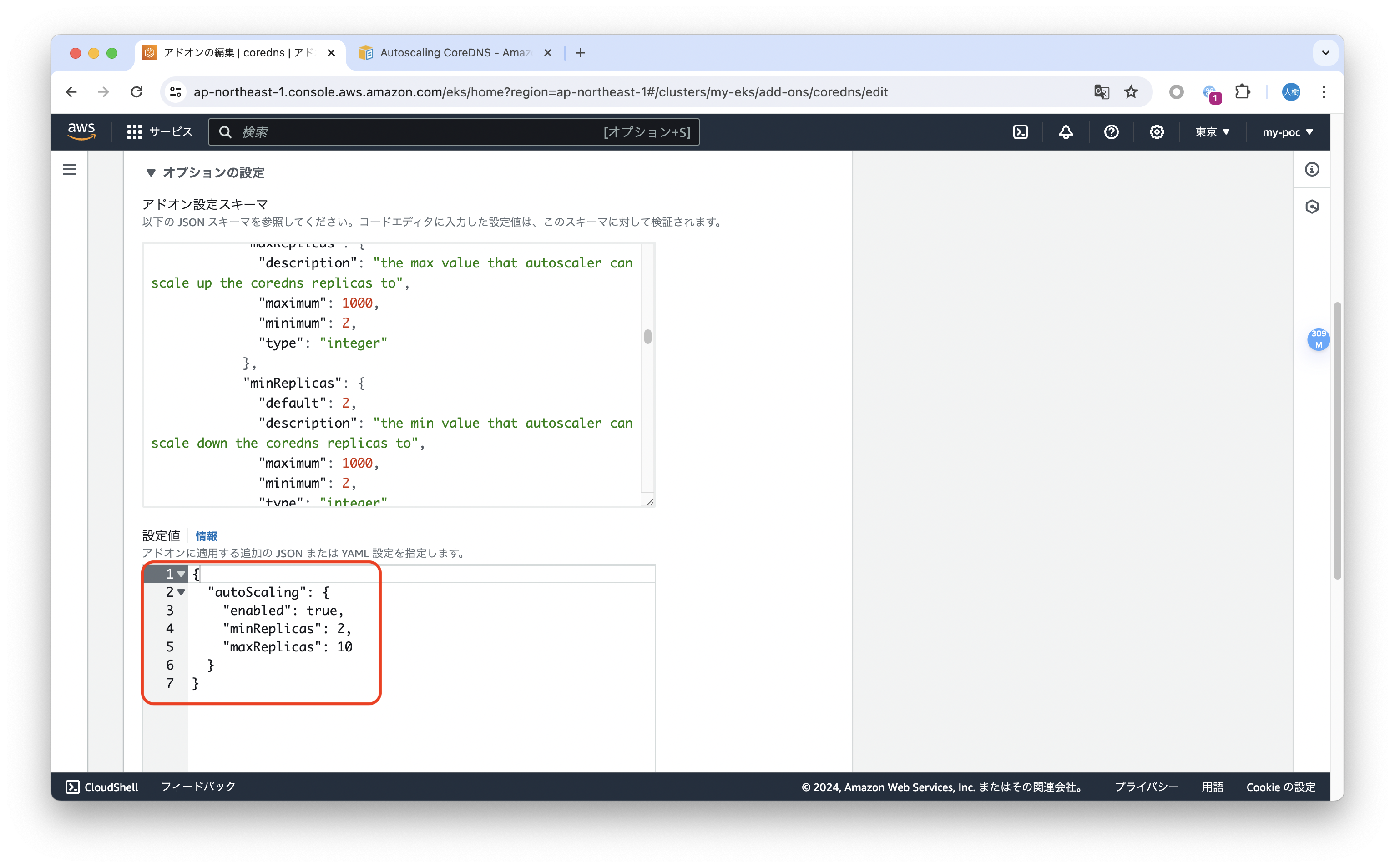Click the schema editor's vertical scrollbar

point(648,336)
